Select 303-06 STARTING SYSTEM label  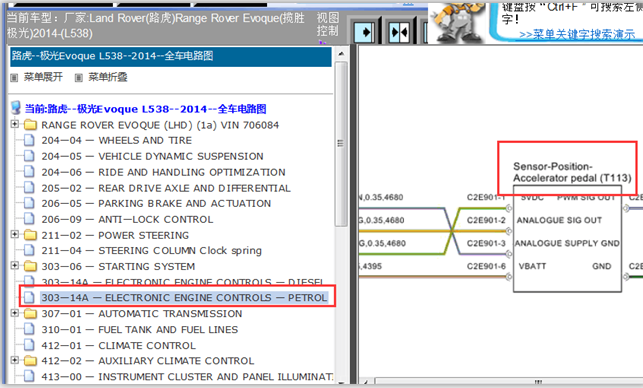click(x=118, y=267)
